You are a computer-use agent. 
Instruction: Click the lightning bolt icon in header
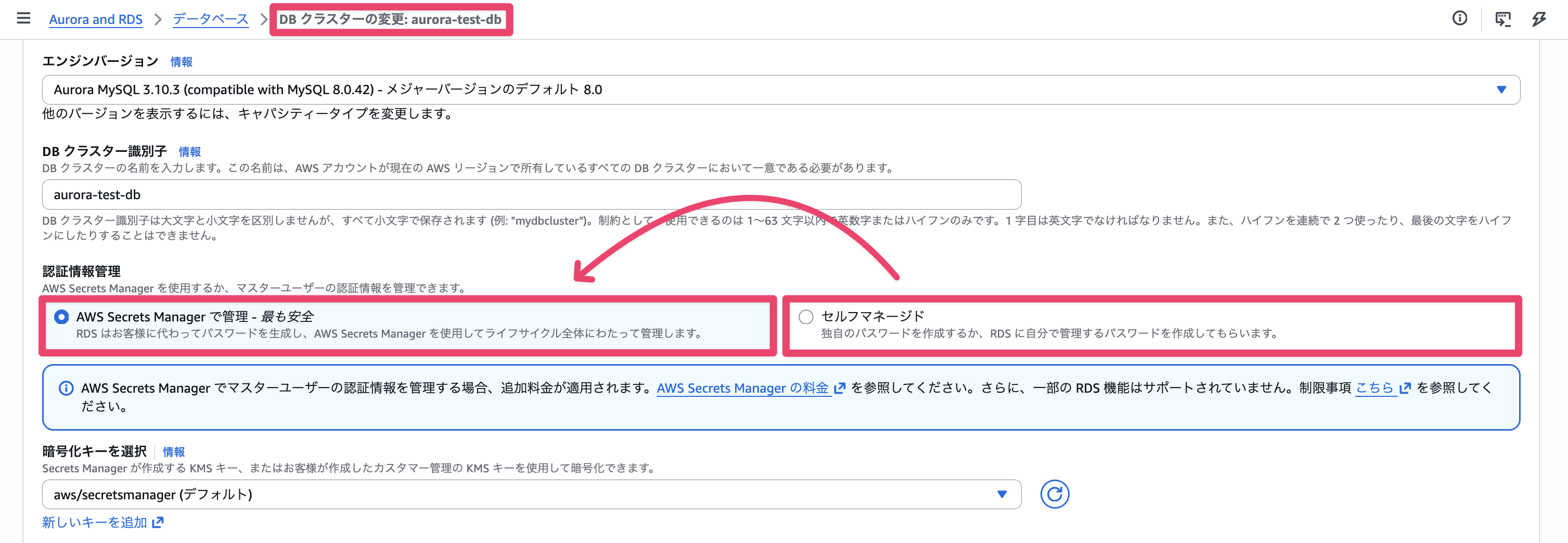click(x=1539, y=19)
